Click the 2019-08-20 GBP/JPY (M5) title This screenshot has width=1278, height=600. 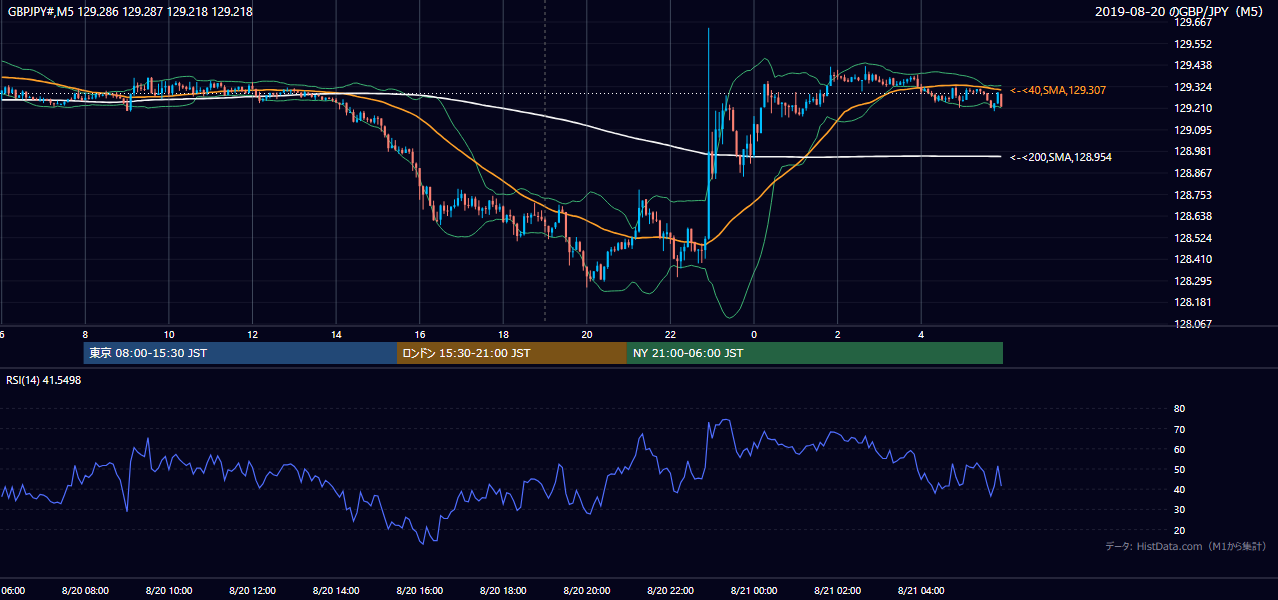1181,12
